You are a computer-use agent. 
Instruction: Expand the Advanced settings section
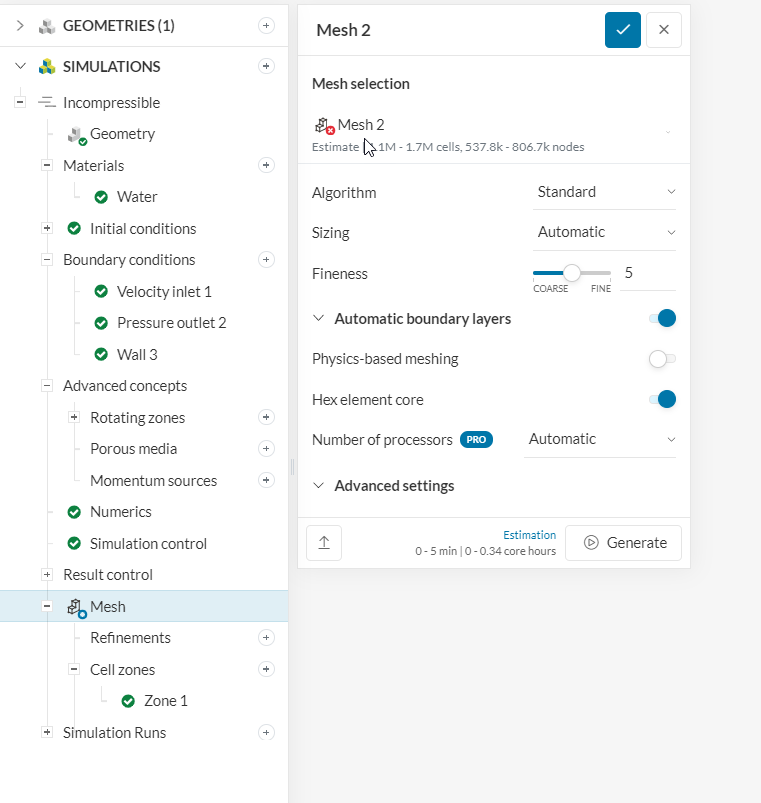click(393, 486)
